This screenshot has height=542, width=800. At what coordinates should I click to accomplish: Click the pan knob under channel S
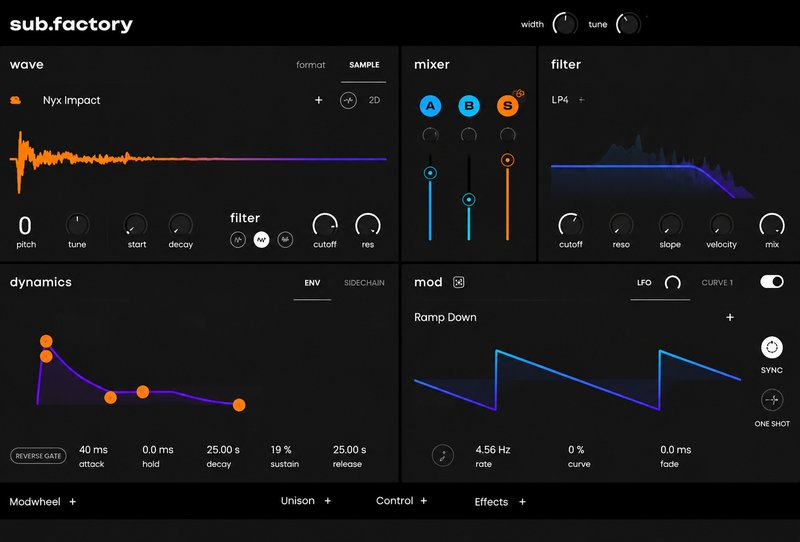[508, 135]
